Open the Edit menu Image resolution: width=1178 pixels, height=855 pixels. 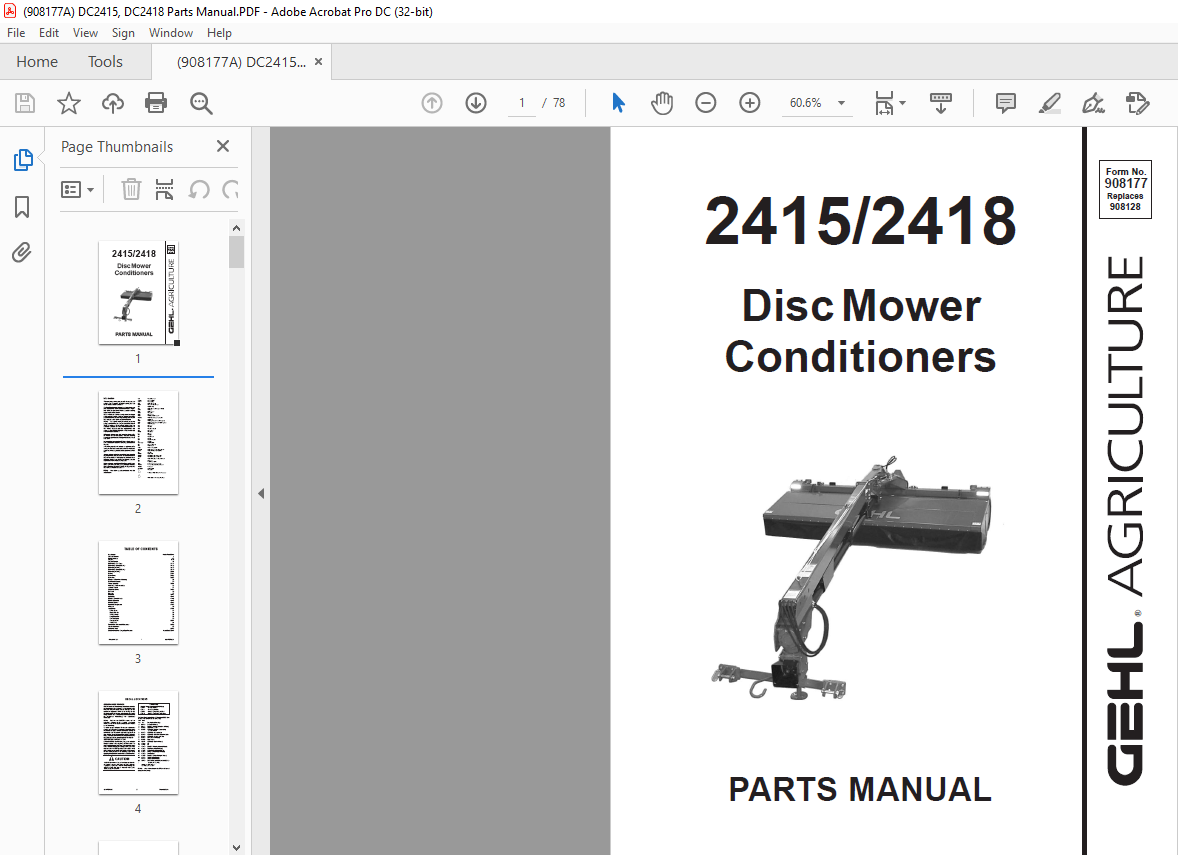[x=49, y=33]
